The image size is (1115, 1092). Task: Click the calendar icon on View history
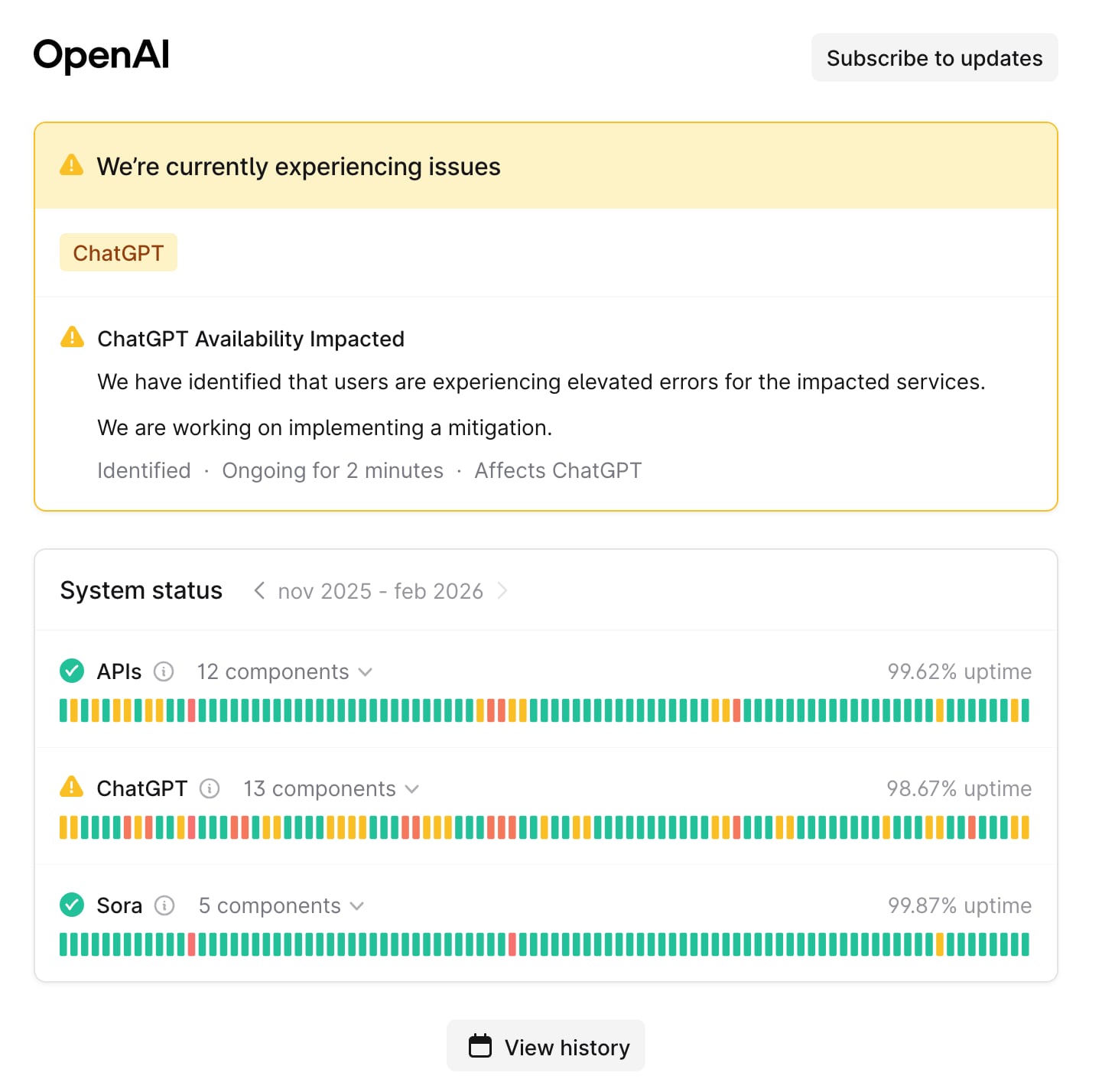click(x=479, y=1045)
